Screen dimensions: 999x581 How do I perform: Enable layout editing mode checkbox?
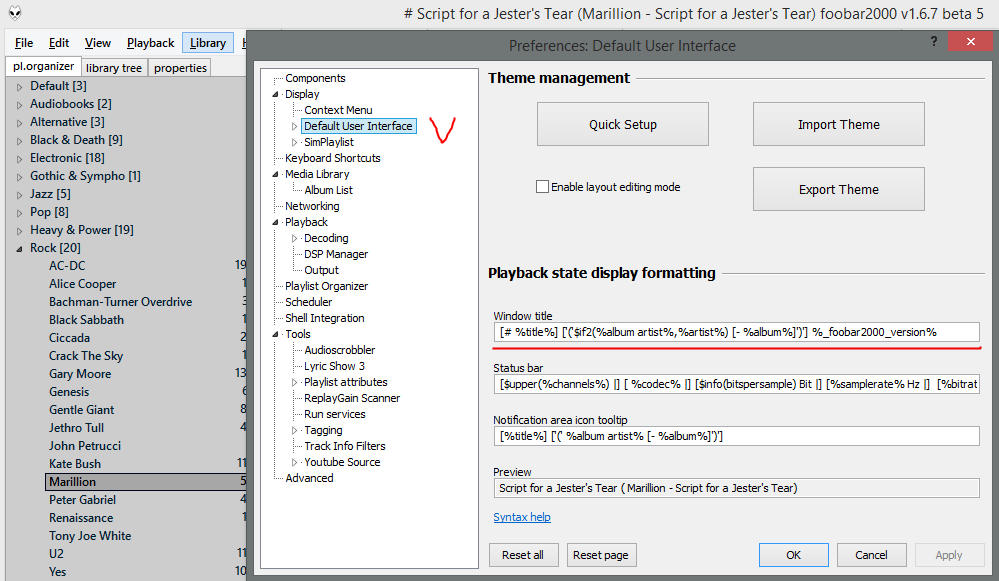pos(543,187)
